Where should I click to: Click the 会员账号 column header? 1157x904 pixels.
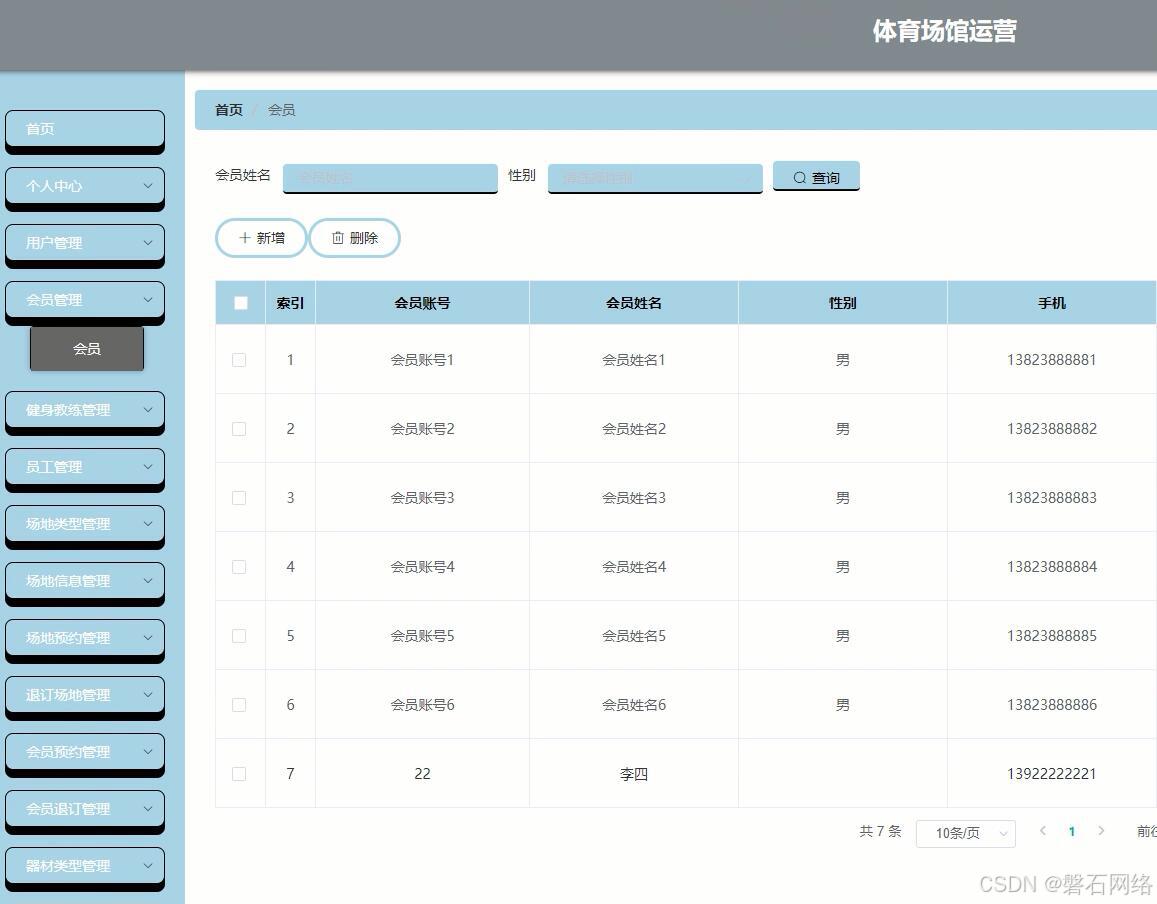422,303
